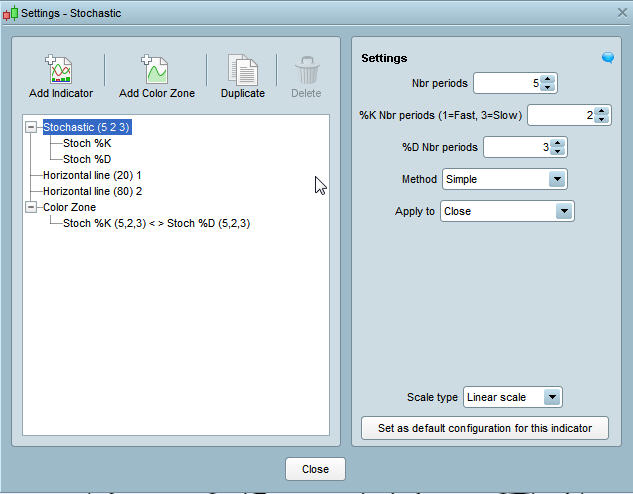Open the blue help speech bubble icon
This screenshot has height=494, width=633.
(x=608, y=57)
